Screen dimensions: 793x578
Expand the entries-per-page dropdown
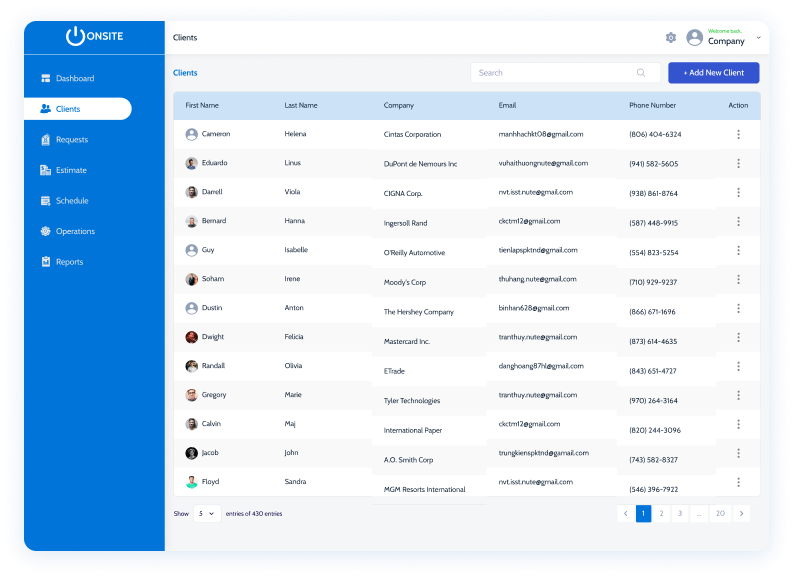207,514
